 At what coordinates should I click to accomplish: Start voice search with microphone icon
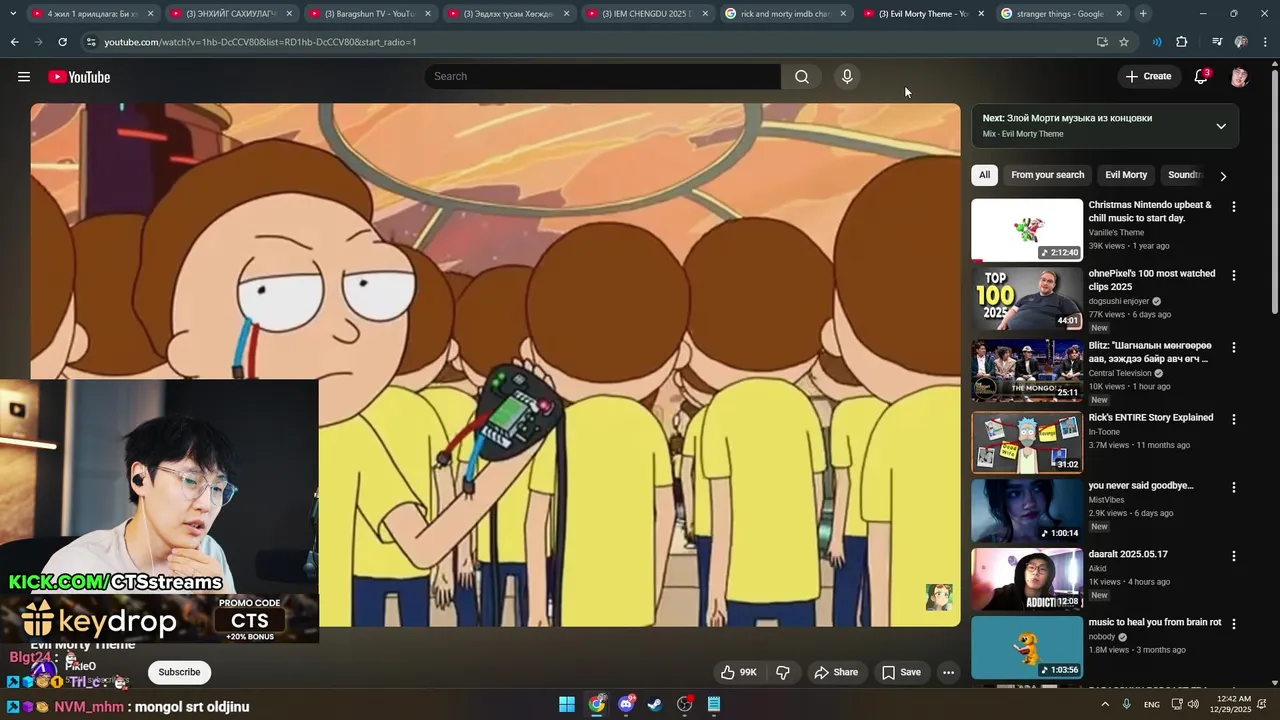point(847,77)
